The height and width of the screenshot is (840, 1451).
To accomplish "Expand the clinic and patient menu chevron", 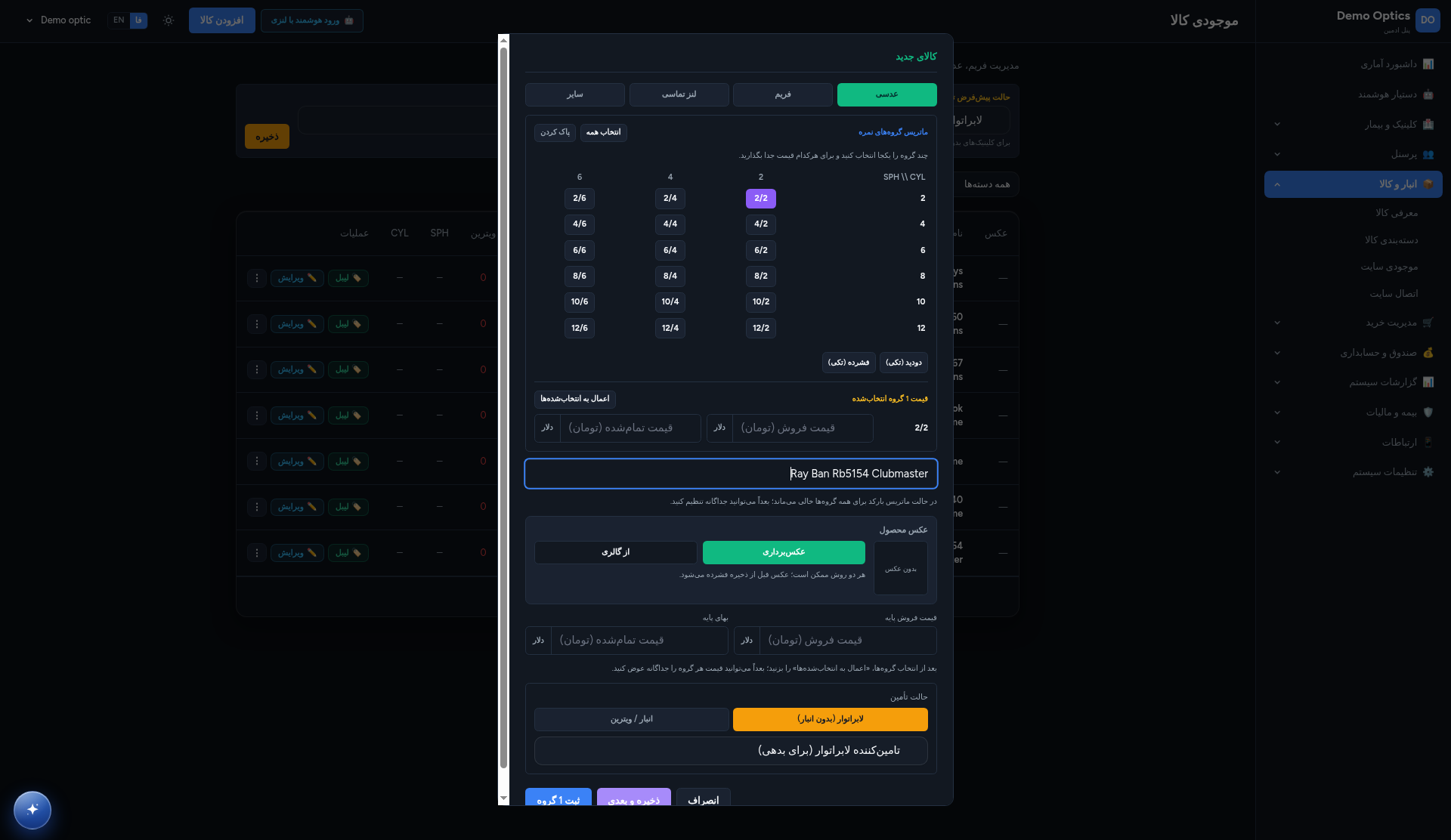I will [x=1277, y=125].
